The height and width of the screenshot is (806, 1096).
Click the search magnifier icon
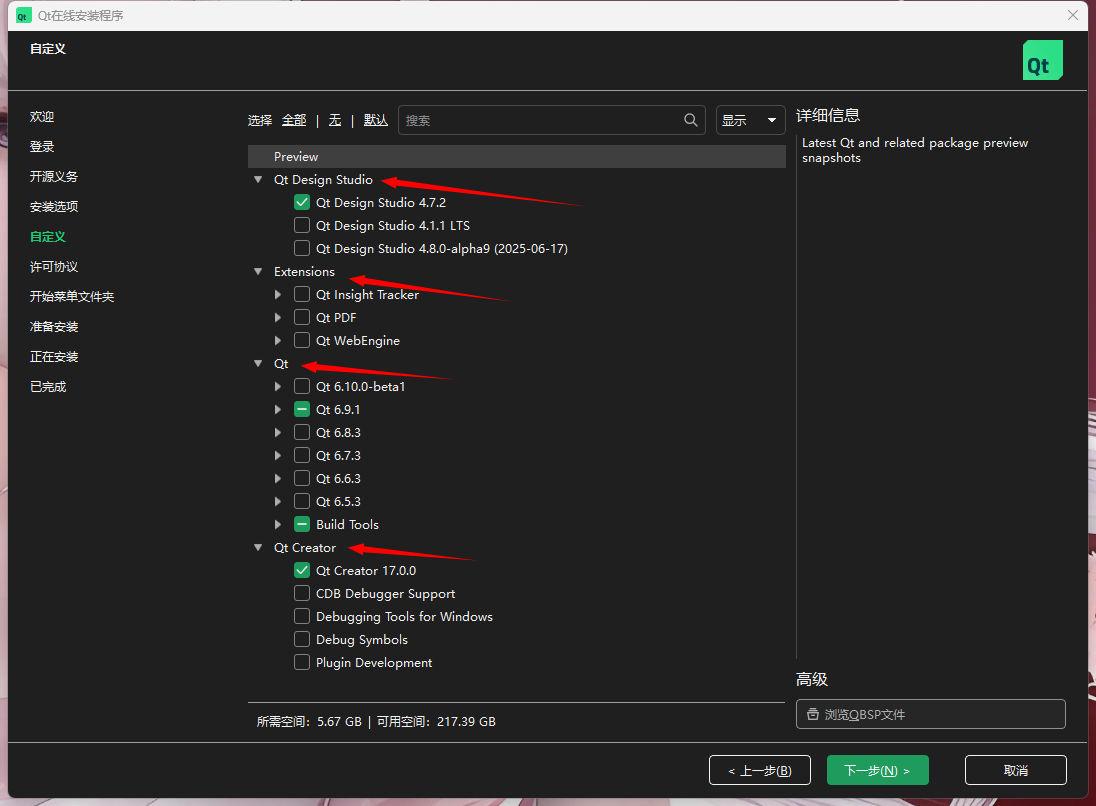[691, 120]
